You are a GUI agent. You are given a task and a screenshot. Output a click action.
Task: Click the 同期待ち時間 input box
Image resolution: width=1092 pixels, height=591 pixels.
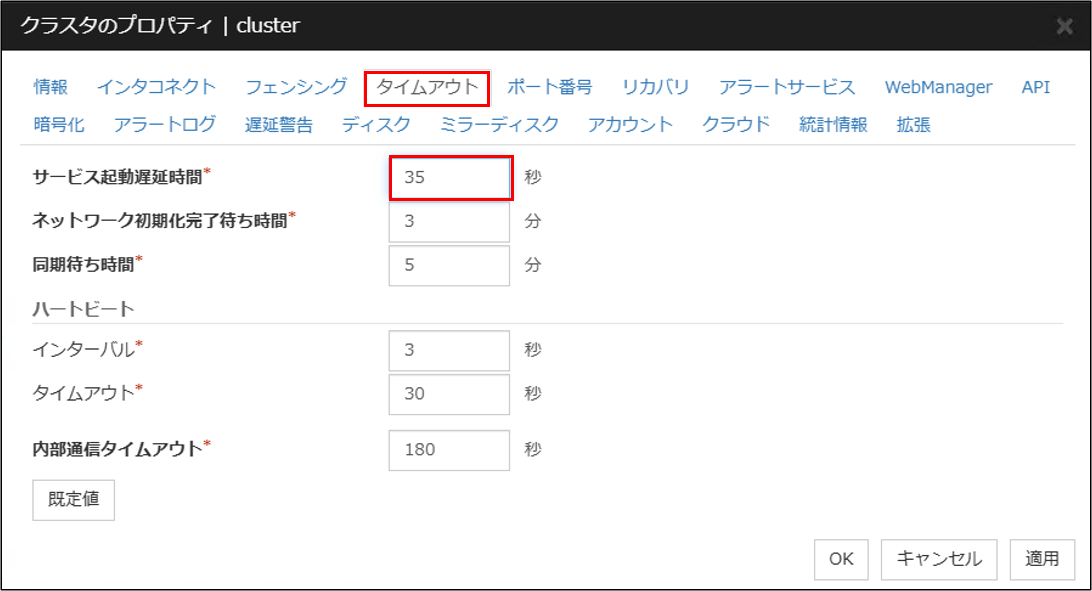point(449,265)
